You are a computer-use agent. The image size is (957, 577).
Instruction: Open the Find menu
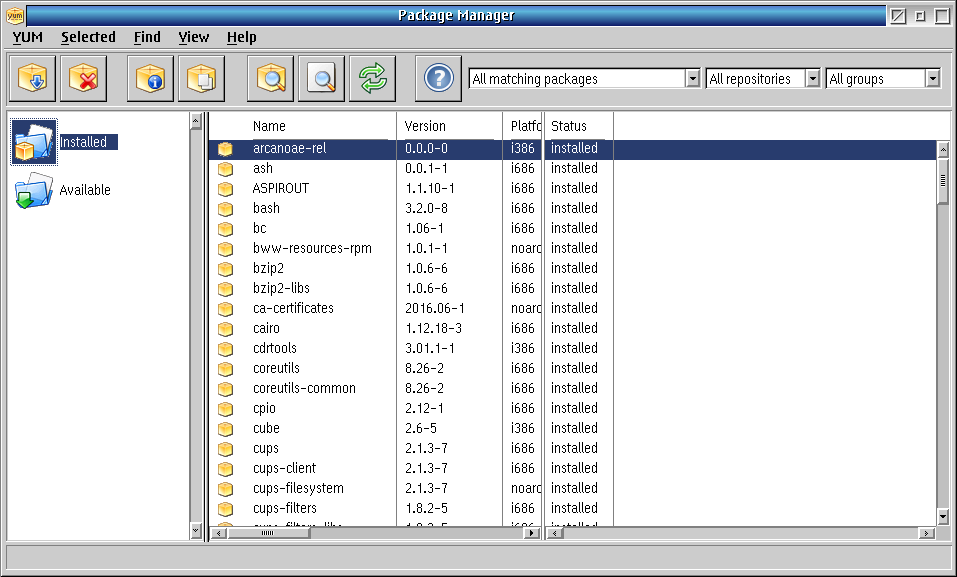click(x=147, y=37)
